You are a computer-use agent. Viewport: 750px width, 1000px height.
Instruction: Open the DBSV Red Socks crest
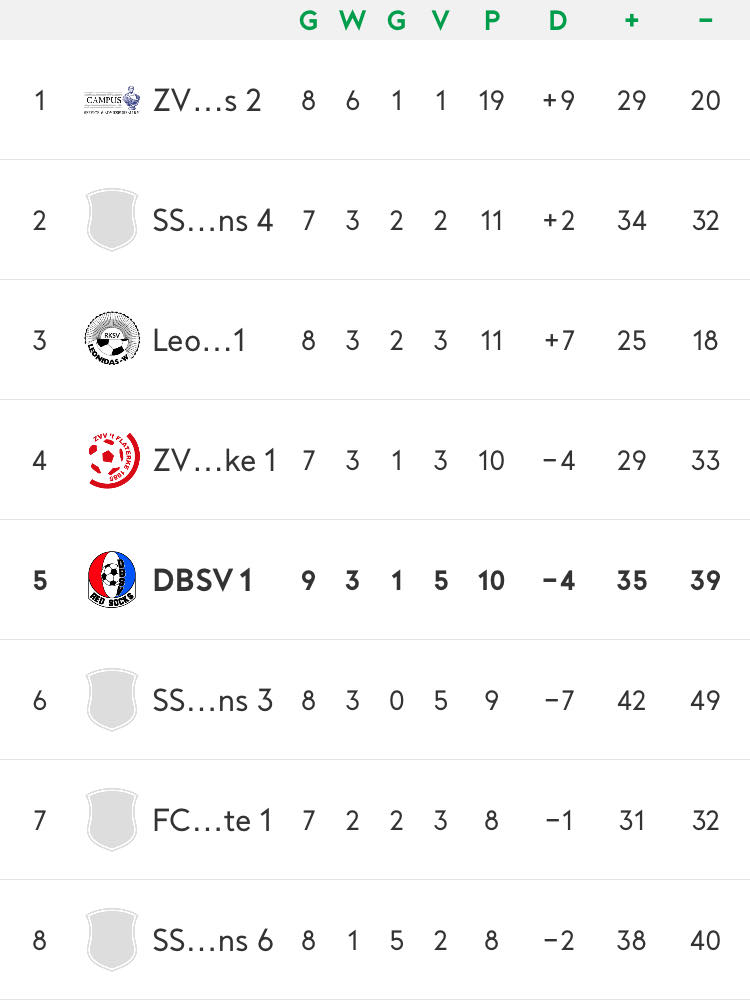point(112,579)
